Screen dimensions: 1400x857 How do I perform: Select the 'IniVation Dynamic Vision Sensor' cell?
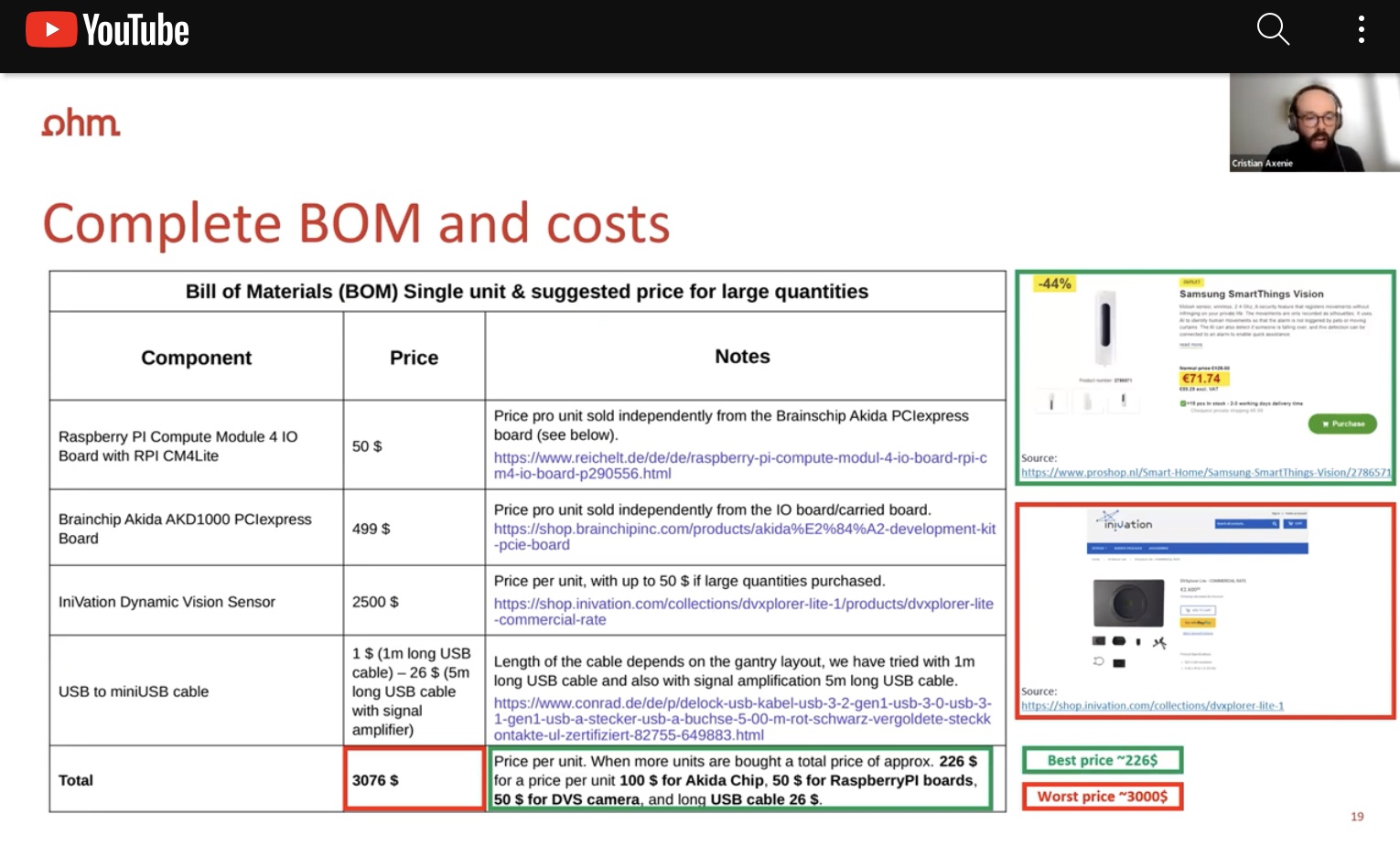click(x=197, y=601)
